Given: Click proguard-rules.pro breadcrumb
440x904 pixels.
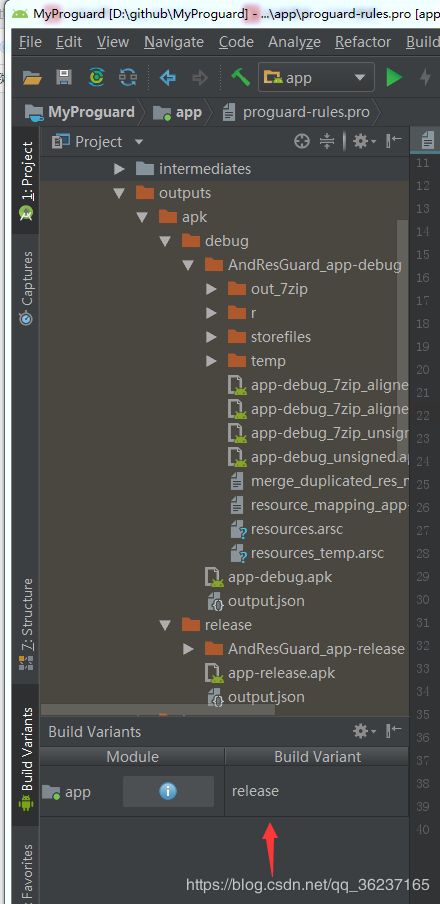Looking at the screenshot, I should [x=296, y=112].
